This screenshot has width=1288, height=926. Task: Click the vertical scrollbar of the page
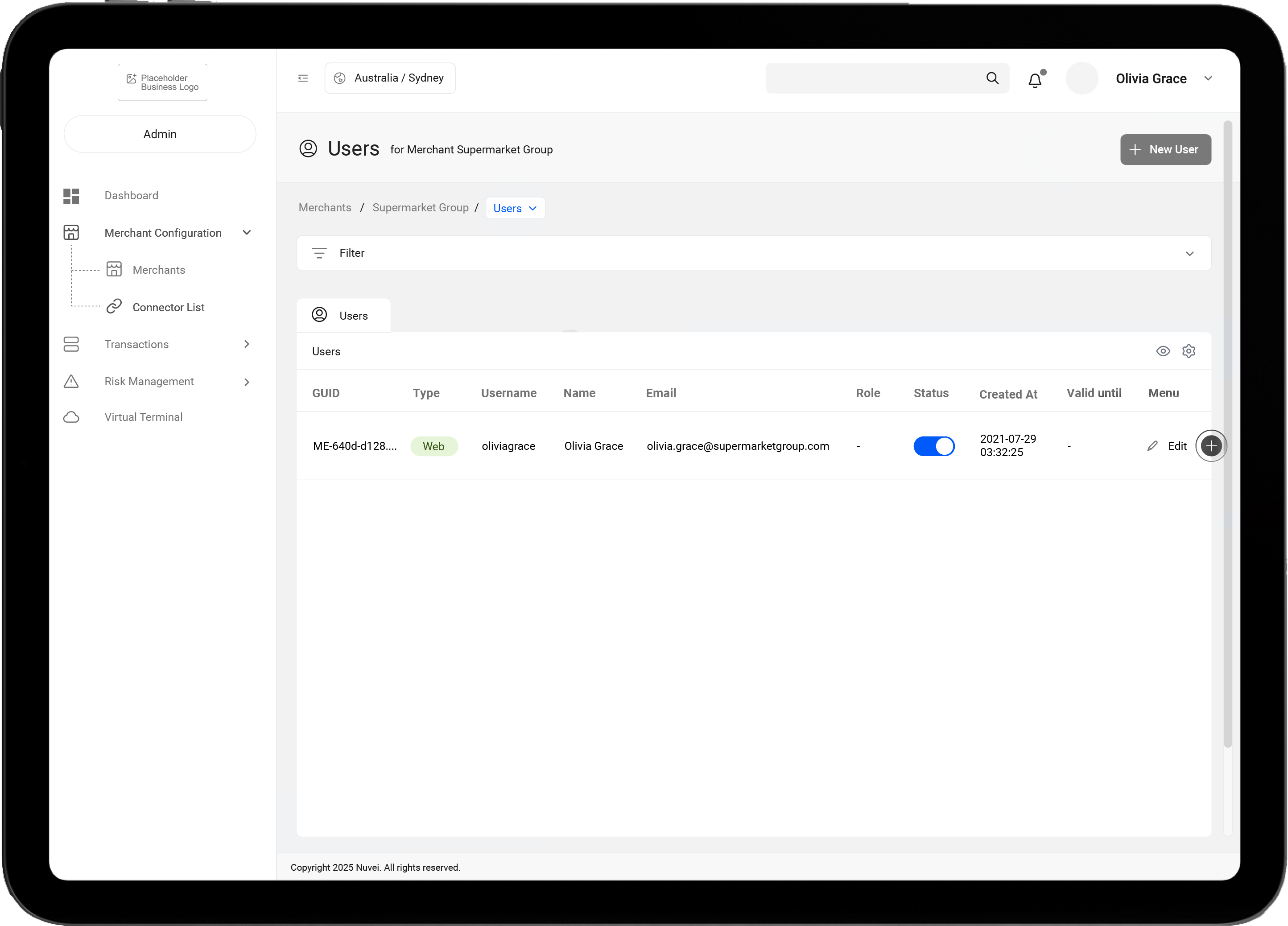click(1227, 434)
